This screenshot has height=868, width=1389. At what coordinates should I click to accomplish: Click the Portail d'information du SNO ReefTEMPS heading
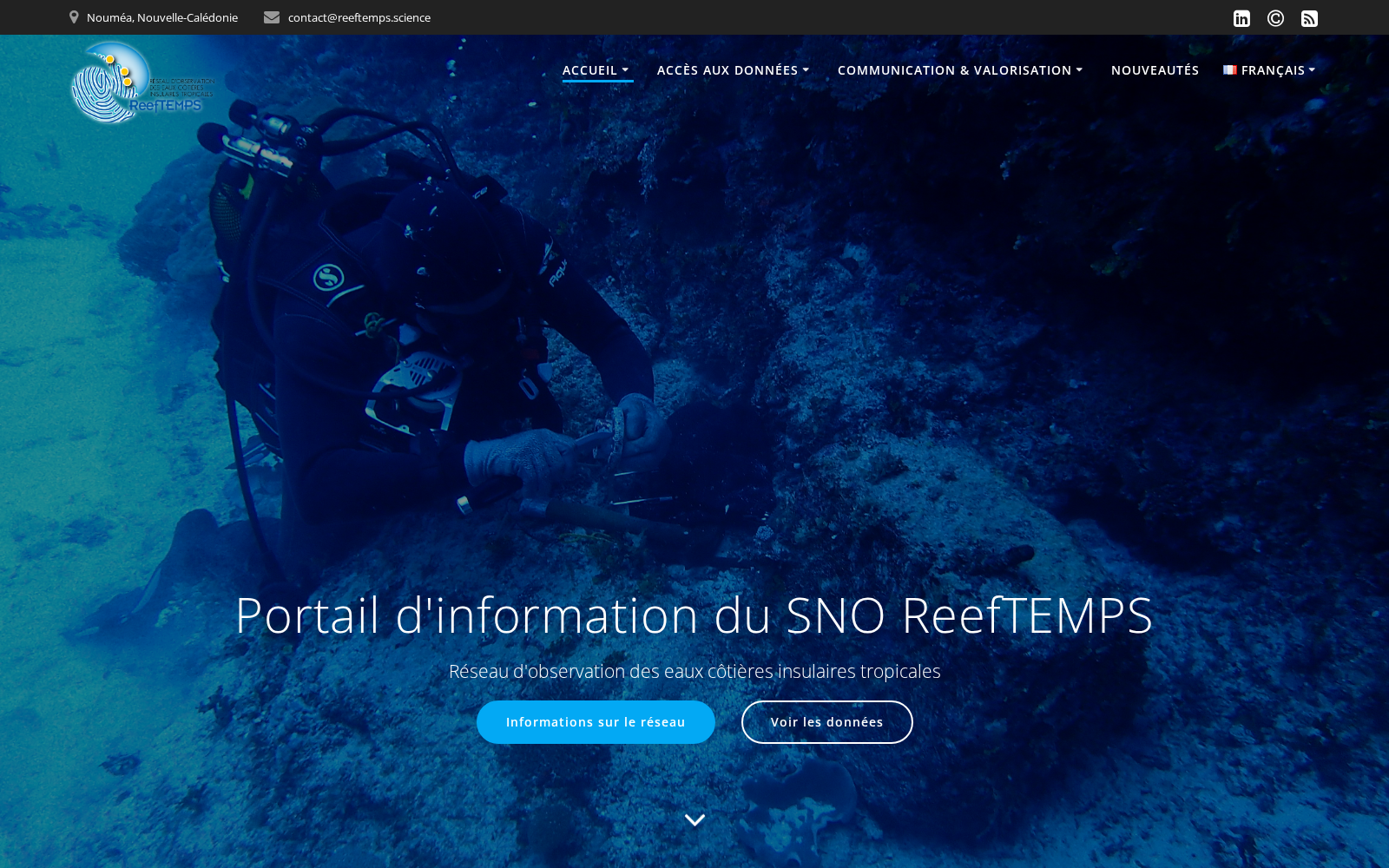(694, 615)
